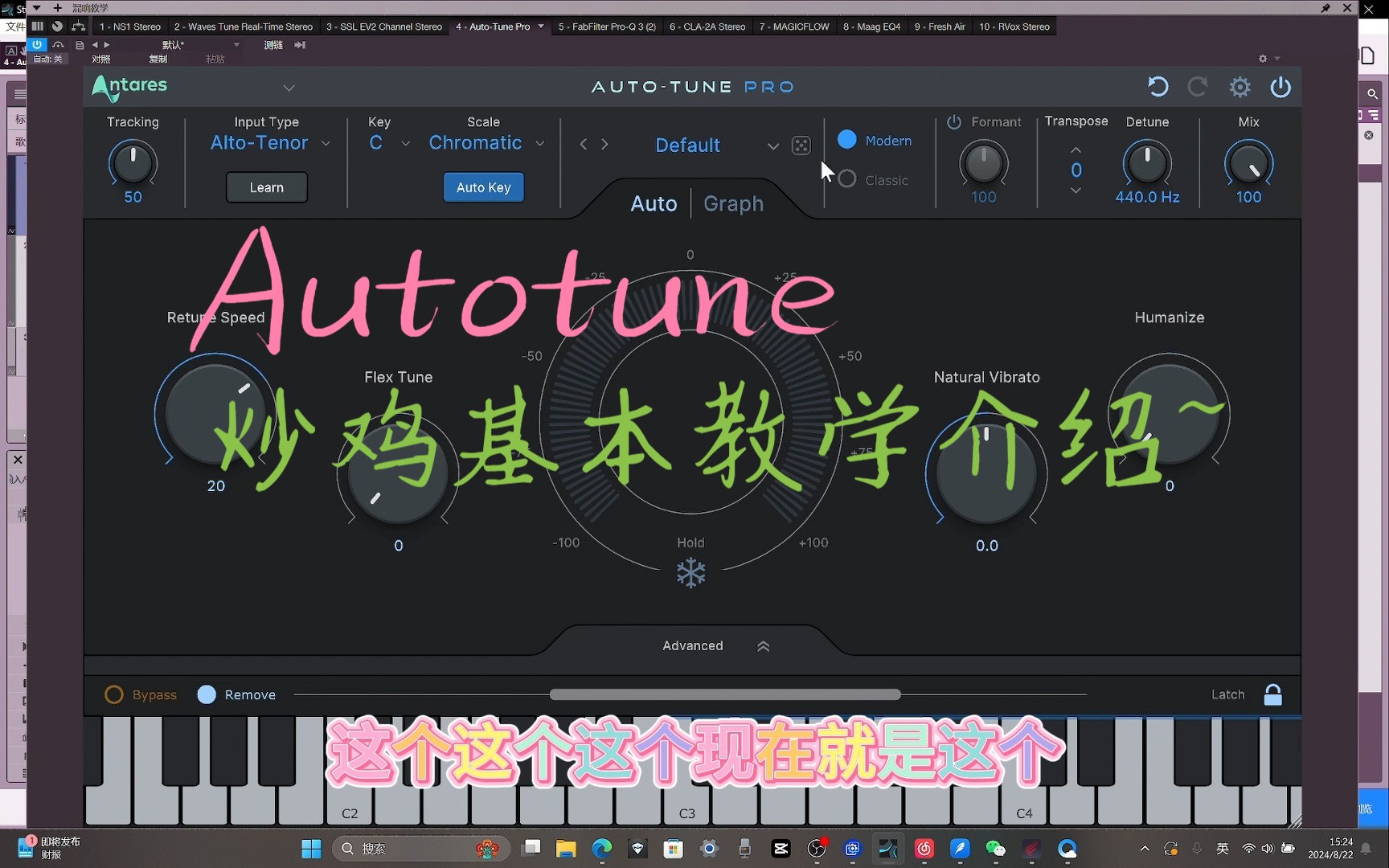Click the Learn button

(266, 186)
